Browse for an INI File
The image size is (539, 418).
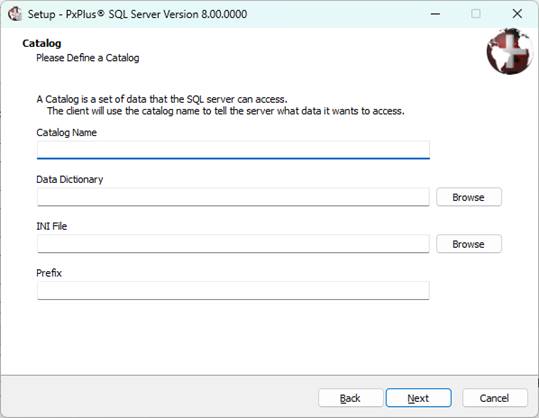coord(469,244)
